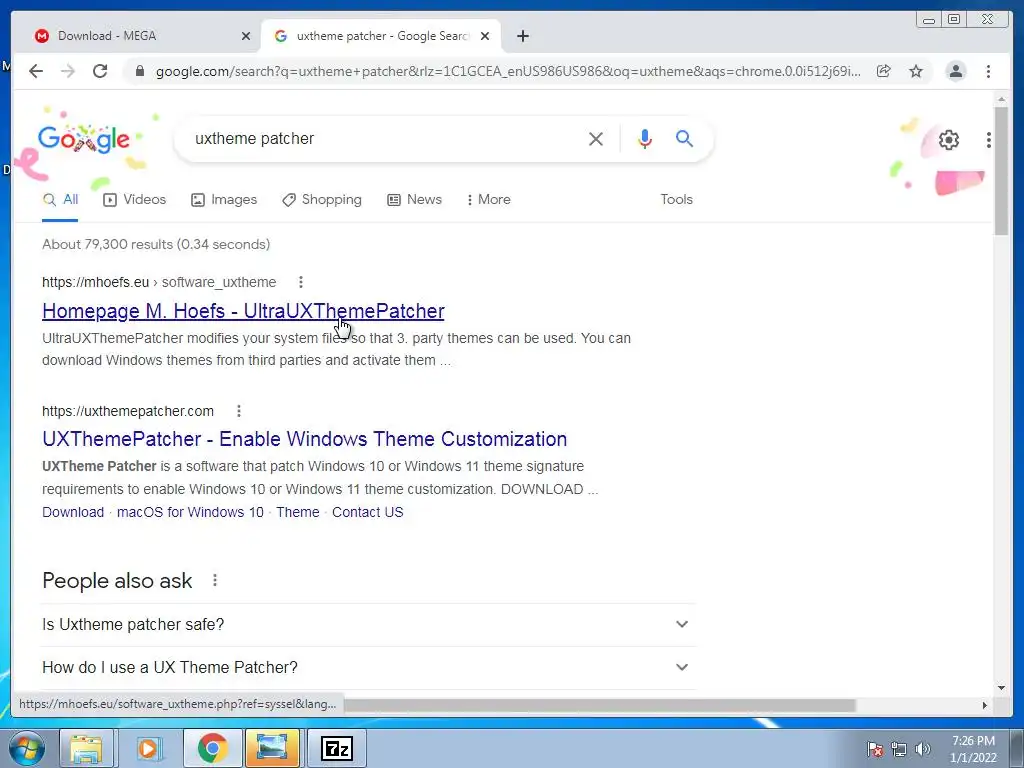The width and height of the screenshot is (1024, 768).
Task: Open search Tools options
Action: [x=676, y=200]
